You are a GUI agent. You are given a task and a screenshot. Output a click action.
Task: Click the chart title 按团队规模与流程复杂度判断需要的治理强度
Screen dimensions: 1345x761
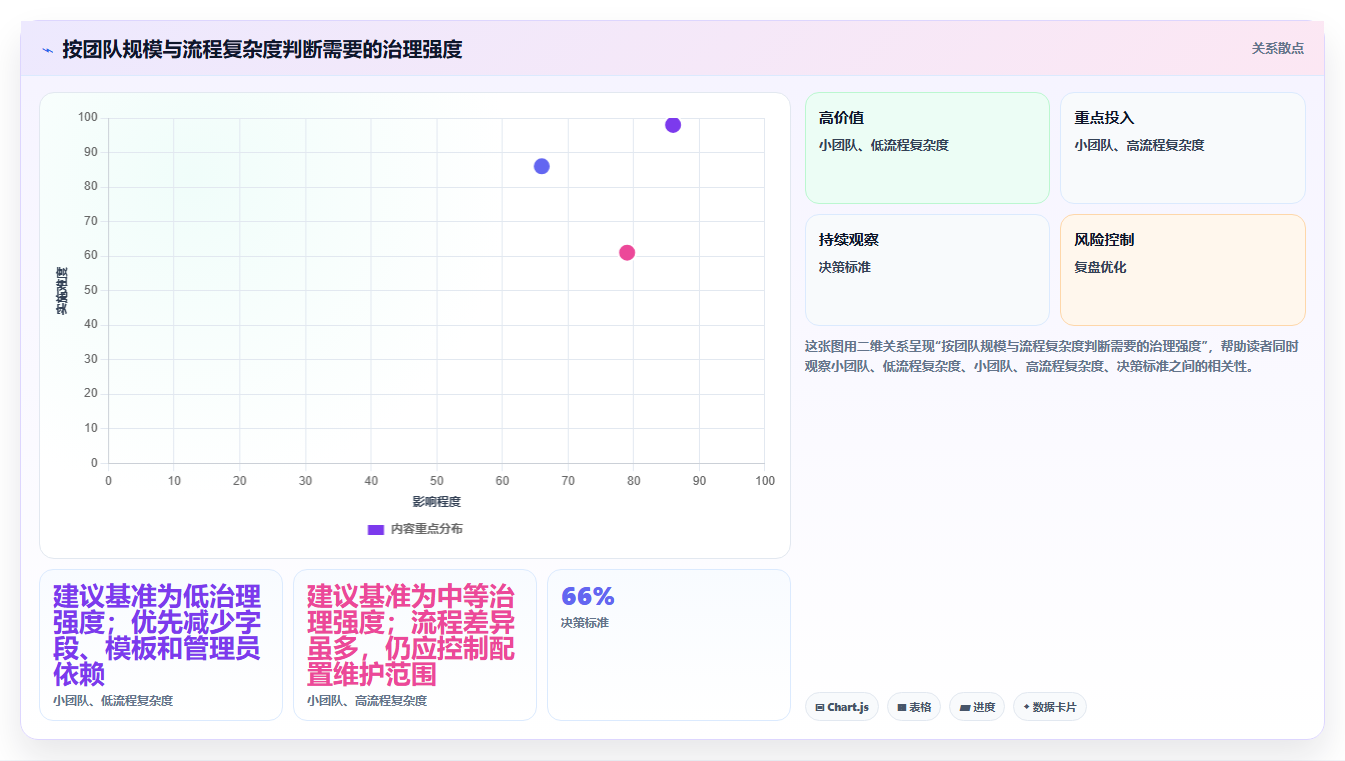click(x=262, y=49)
